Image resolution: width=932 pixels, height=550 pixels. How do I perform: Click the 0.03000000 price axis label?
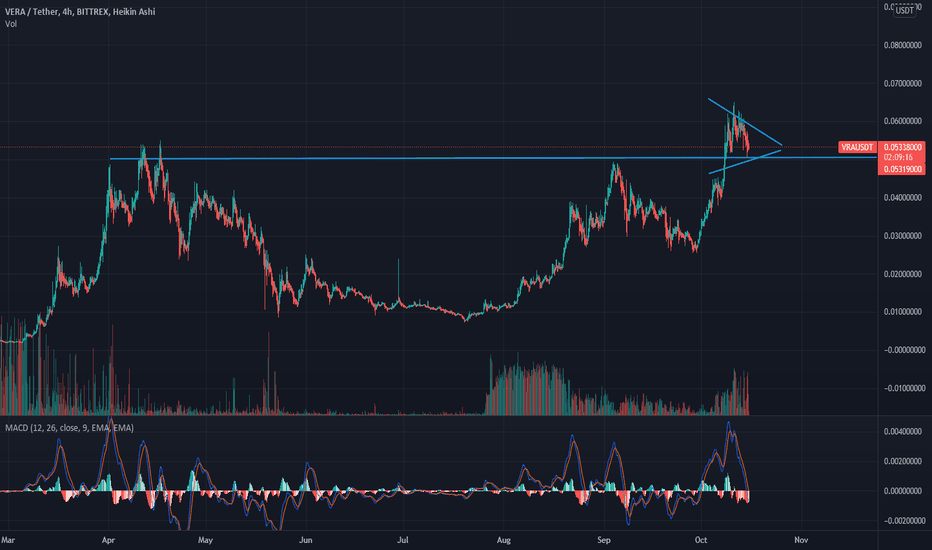pos(902,236)
